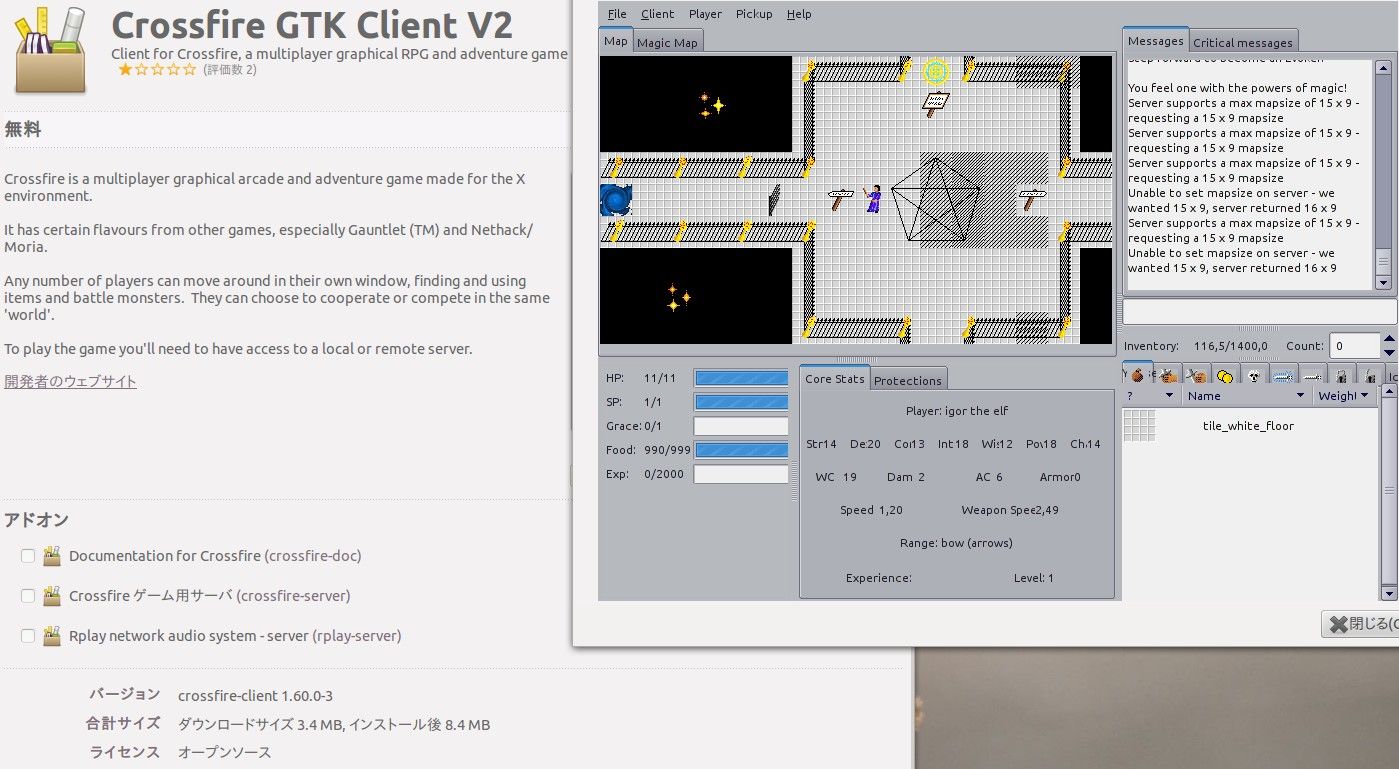The height and width of the screenshot is (769, 1399).
Task: Click the Documentation for Crossfire package icon
Action: pos(52,556)
